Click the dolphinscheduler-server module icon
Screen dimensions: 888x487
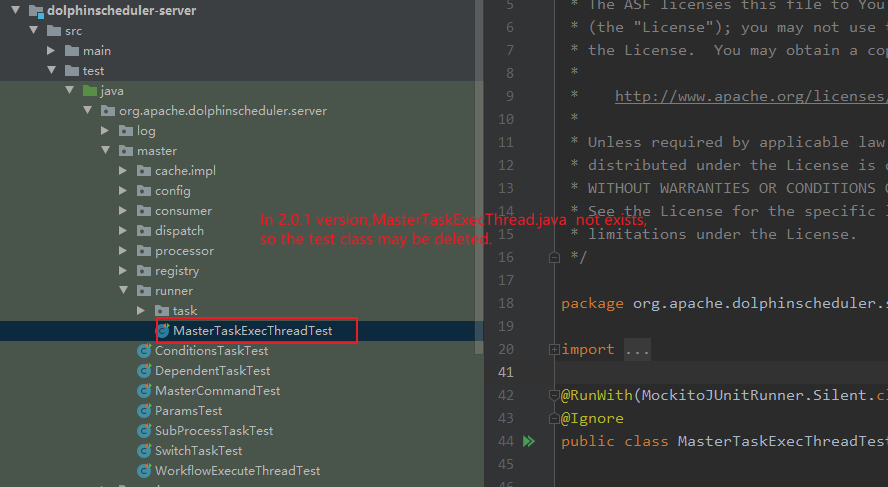[x=36, y=11]
